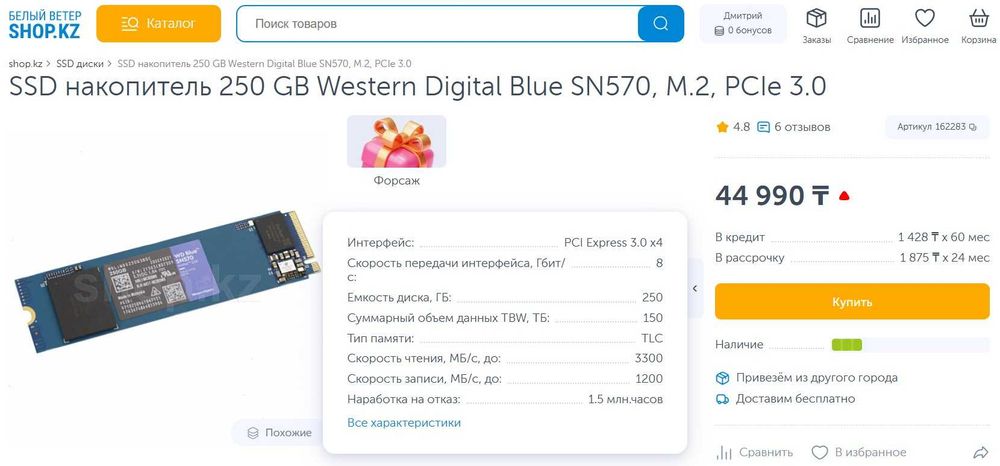
Task: Open the 6 отзывов reviews link
Action: click(x=794, y=127)
